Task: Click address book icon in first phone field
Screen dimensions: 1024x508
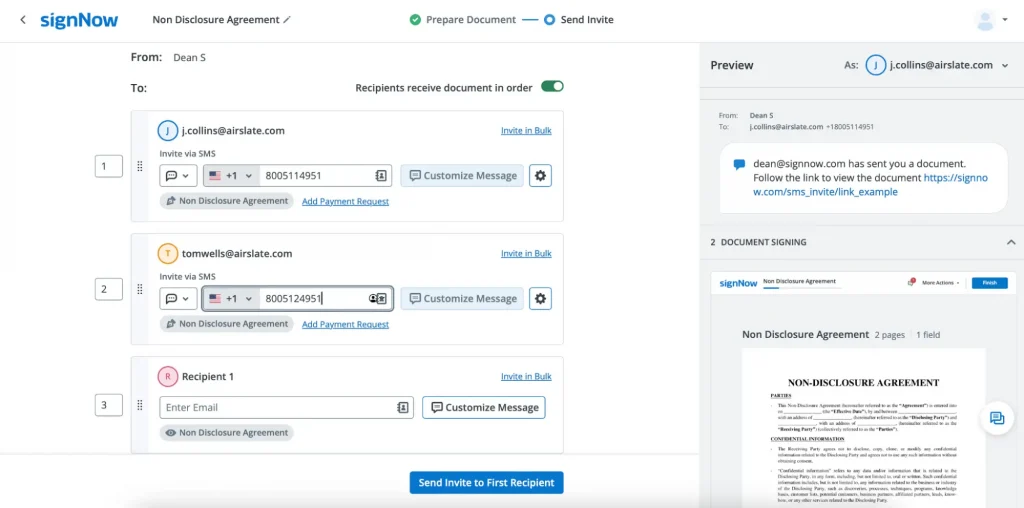Action: click(x=380, y=176)
